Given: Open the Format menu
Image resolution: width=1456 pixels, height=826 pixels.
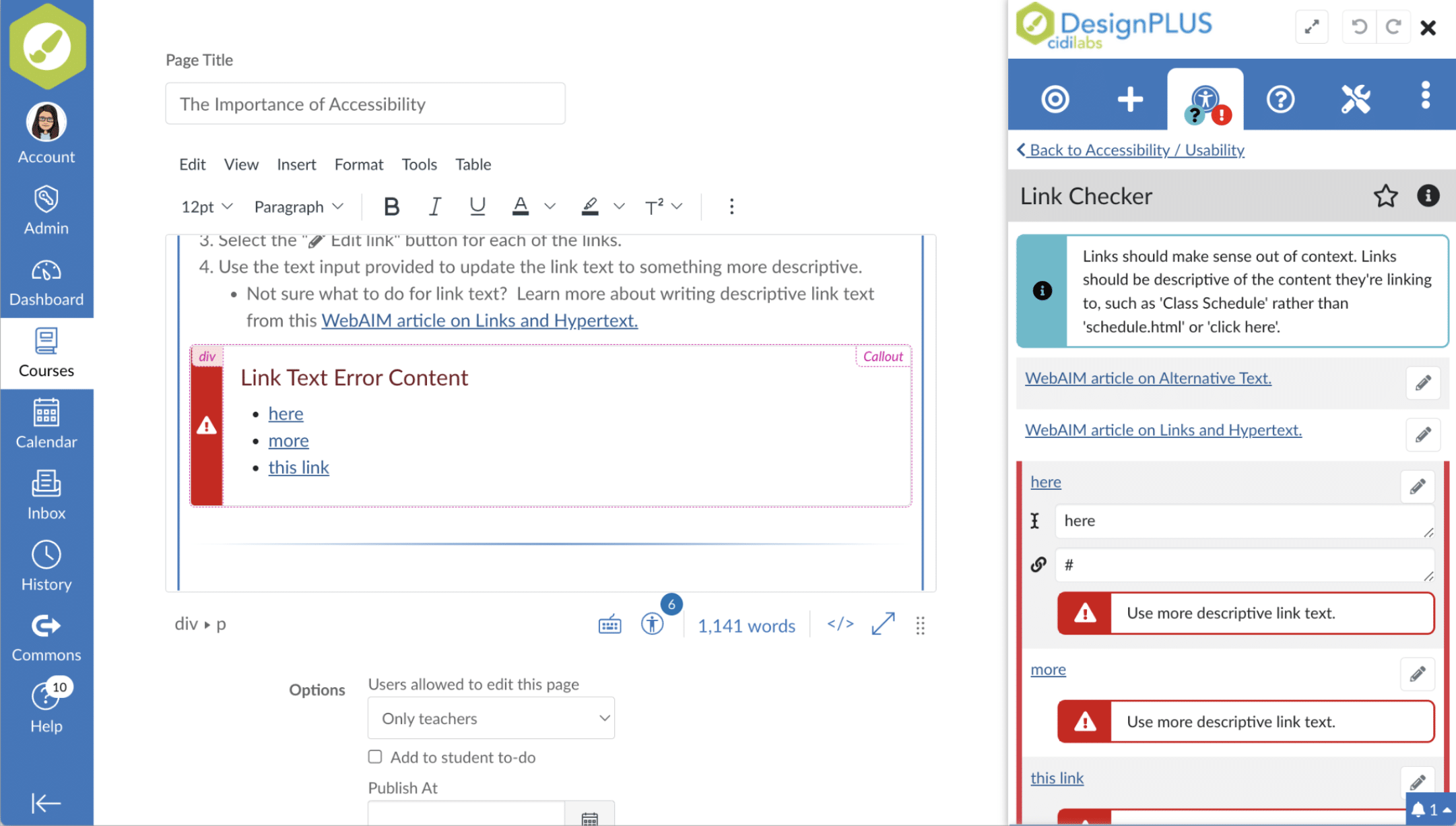Looking at the screenshot, I should point(358,164).
